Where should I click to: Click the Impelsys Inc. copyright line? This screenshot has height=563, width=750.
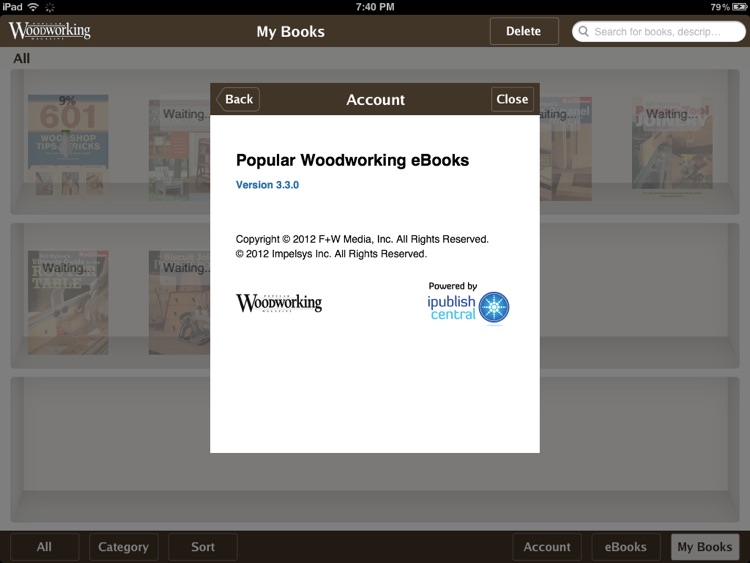(x=331, y=254)
